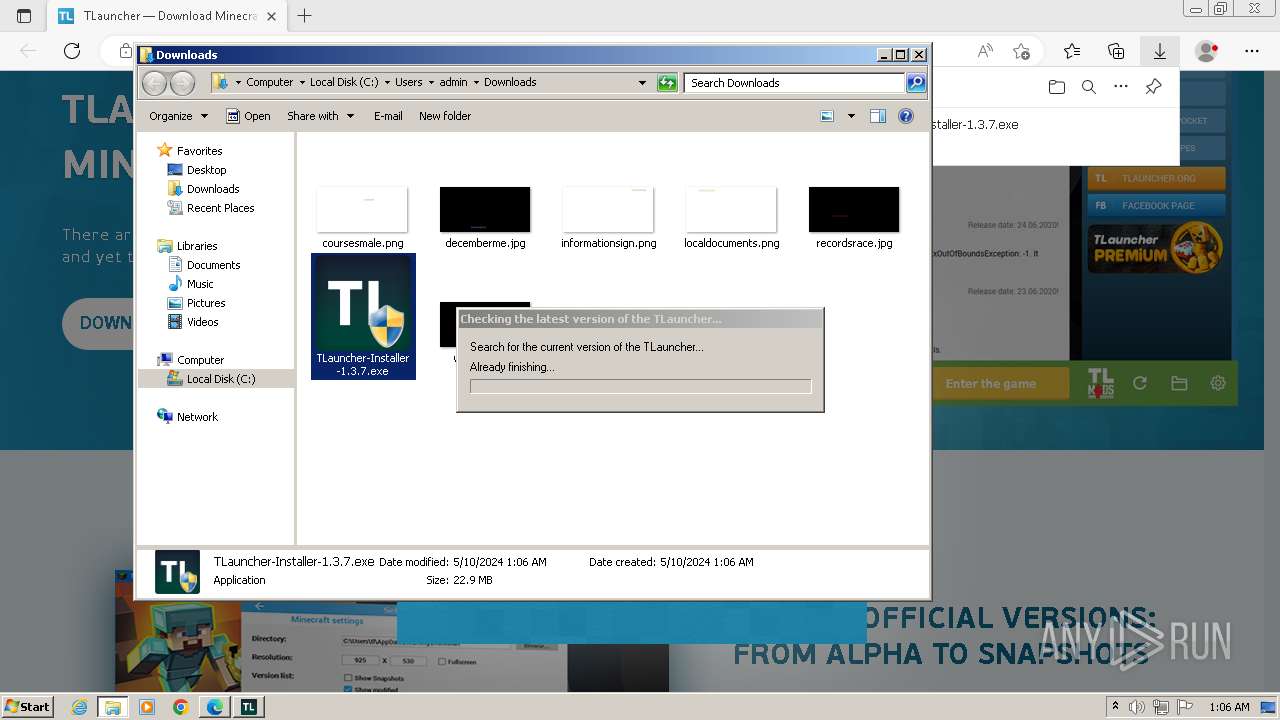This screenshot has height=720, width=1280.
Task: Click Edge browser refresh button
Action: click(x=72, y=51)
